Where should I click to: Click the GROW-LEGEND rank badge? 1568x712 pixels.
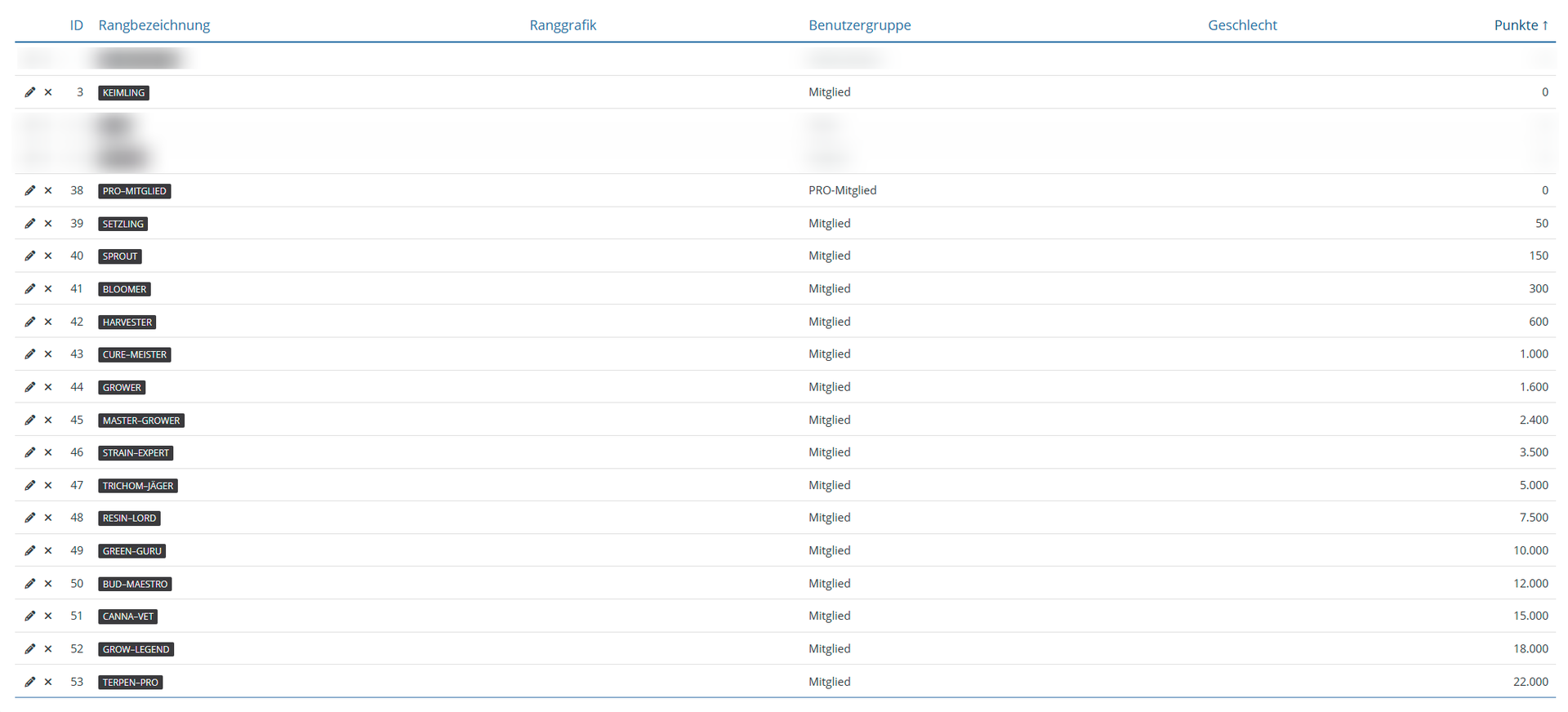(136, 649)
